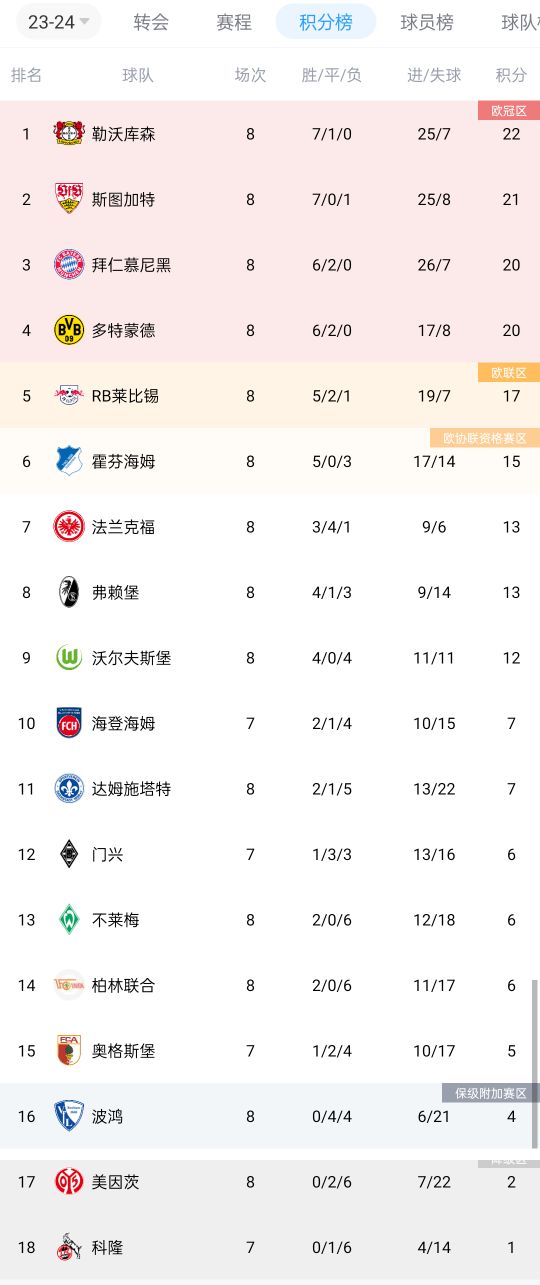This screenshot has height=1285, width=540.
Task: Tap the 多特蒙德 BVB logo
Action: (x=69, y=330)
